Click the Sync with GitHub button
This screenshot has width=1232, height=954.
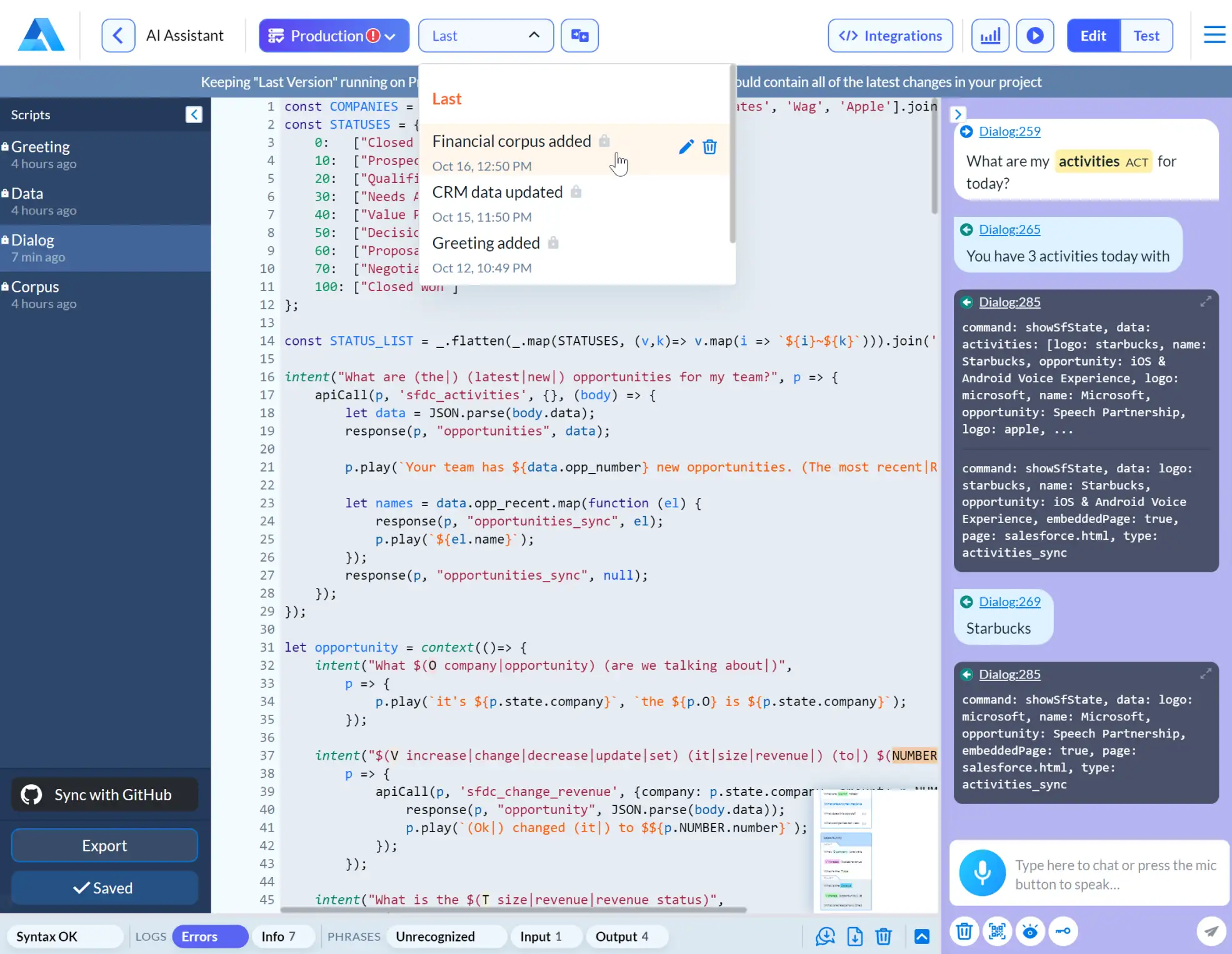point(104,794)
